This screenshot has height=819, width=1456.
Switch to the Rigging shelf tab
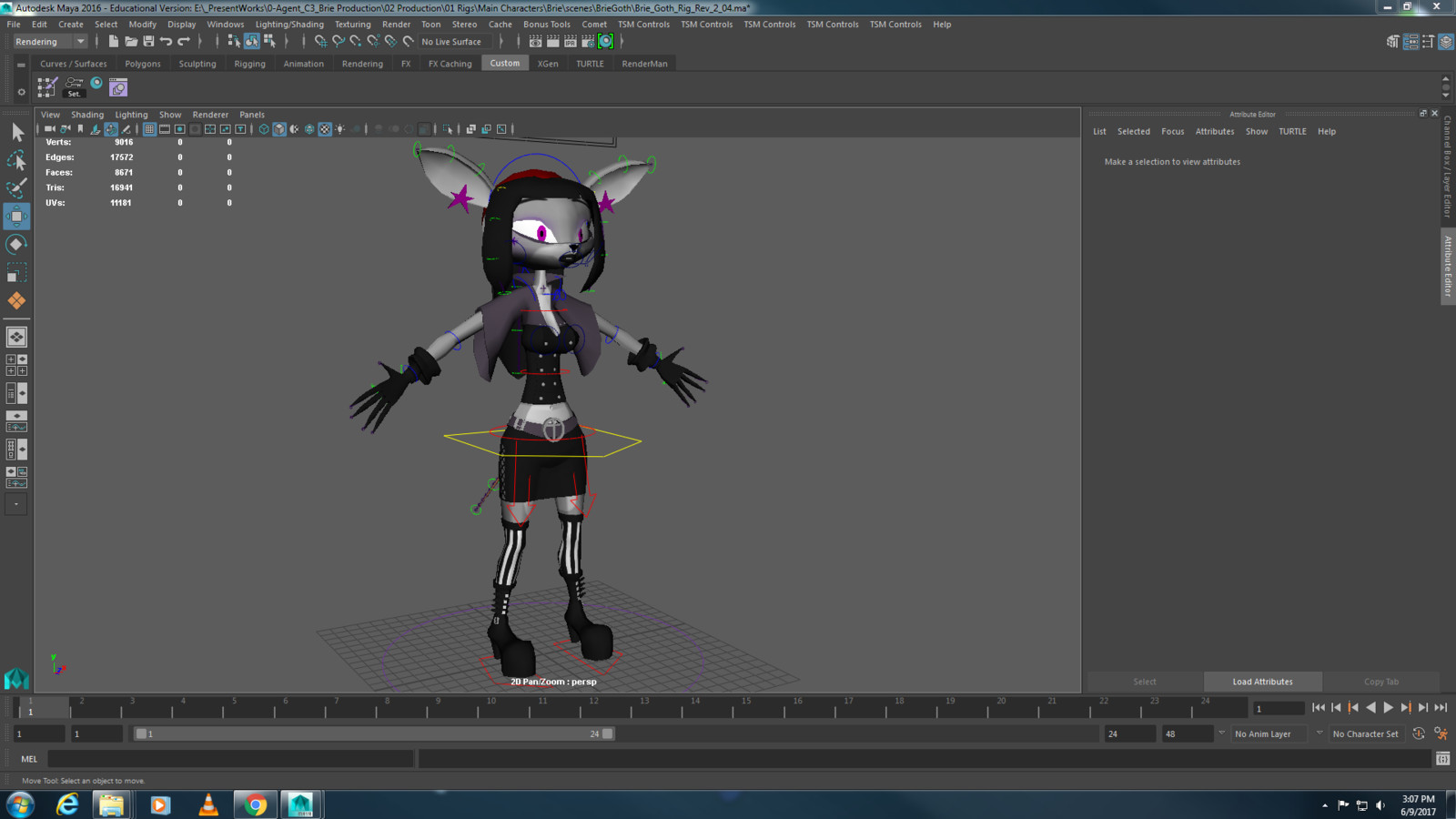[x=249, y=64]
